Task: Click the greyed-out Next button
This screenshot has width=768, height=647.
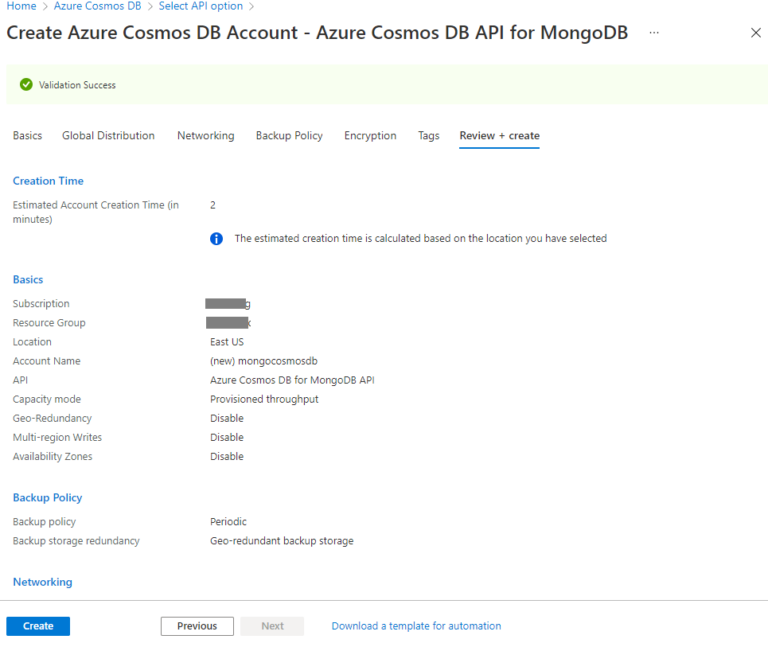Action: (272, 626)
